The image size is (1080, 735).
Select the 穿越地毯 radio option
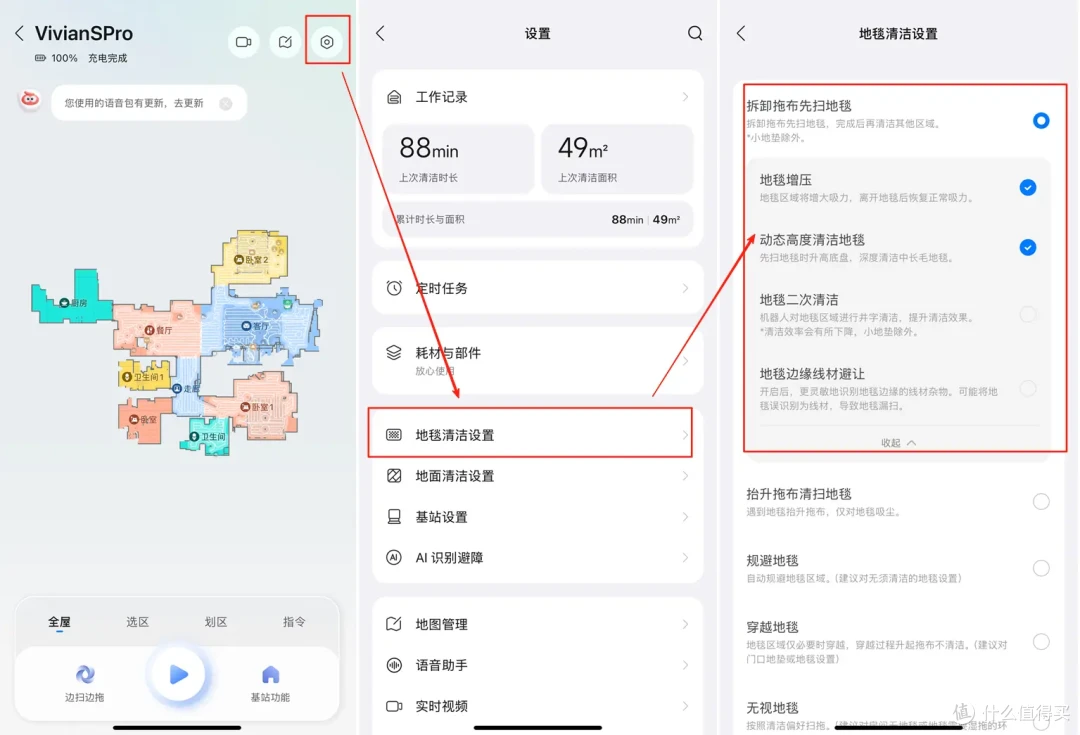click(1041, 642)
